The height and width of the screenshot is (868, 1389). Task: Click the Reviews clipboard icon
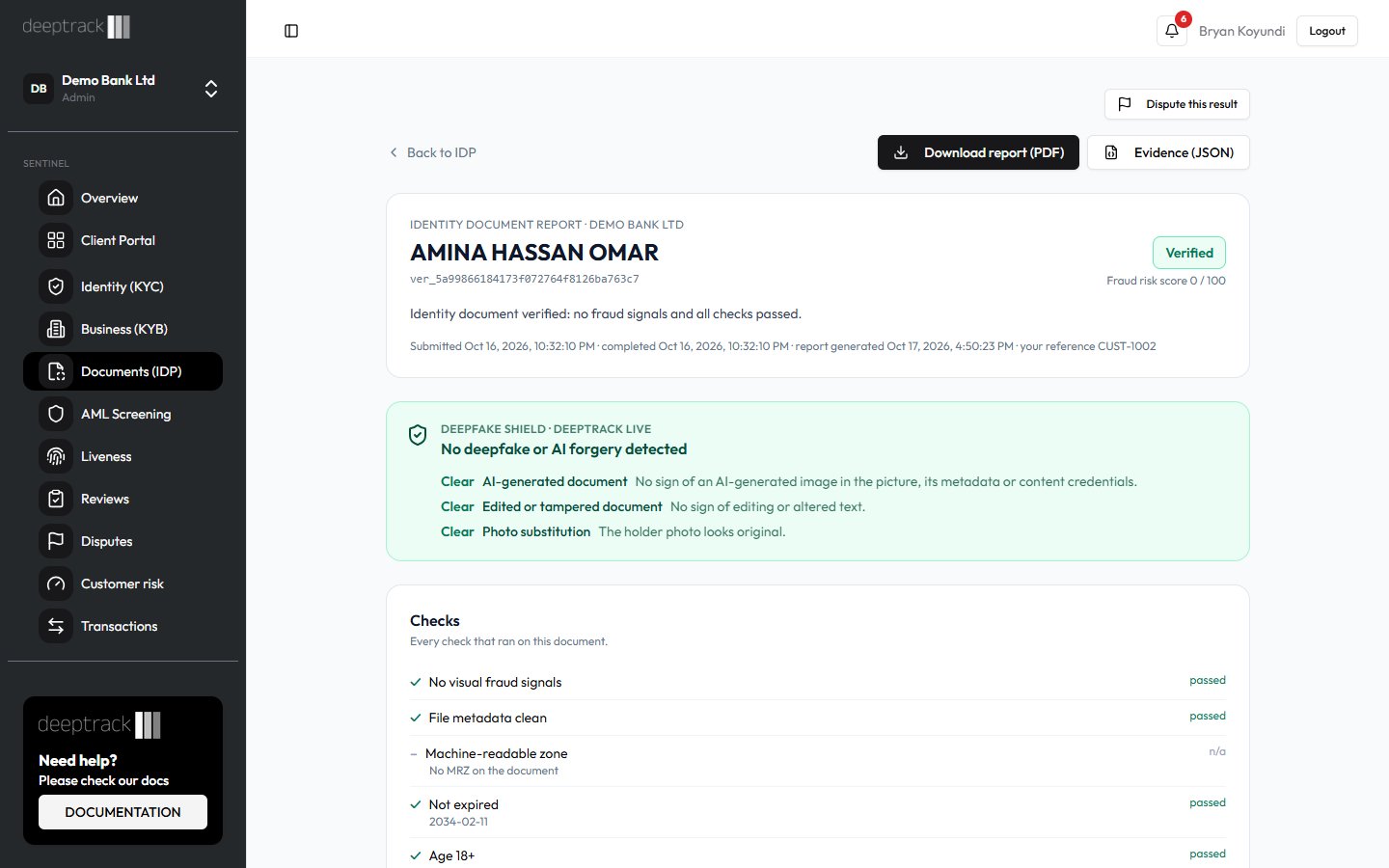click(56, 499)
